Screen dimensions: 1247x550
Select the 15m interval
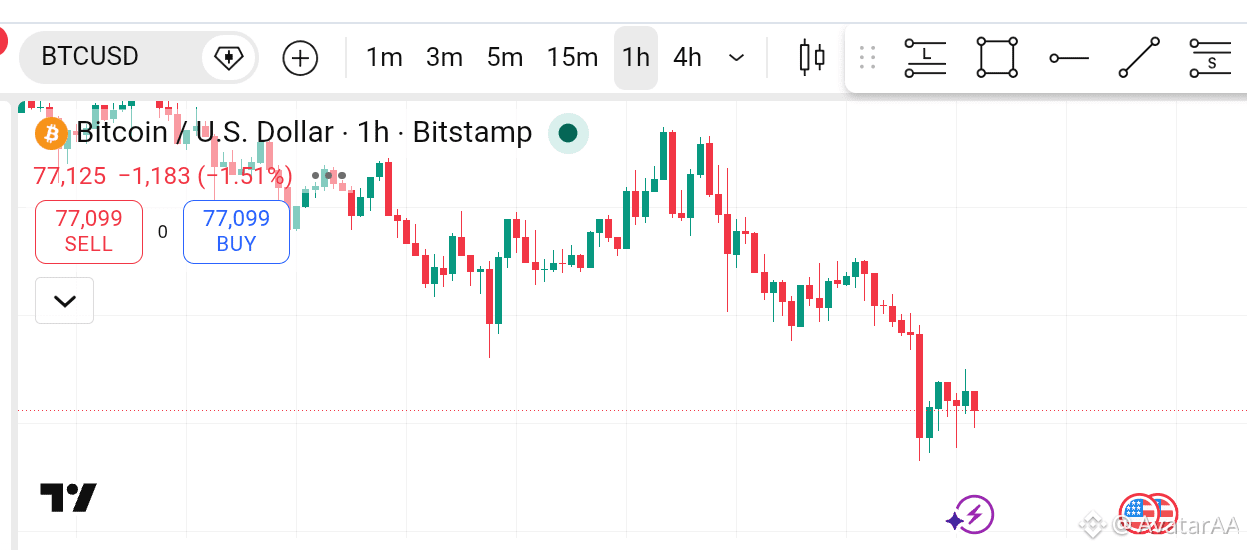tap(572, 58)
